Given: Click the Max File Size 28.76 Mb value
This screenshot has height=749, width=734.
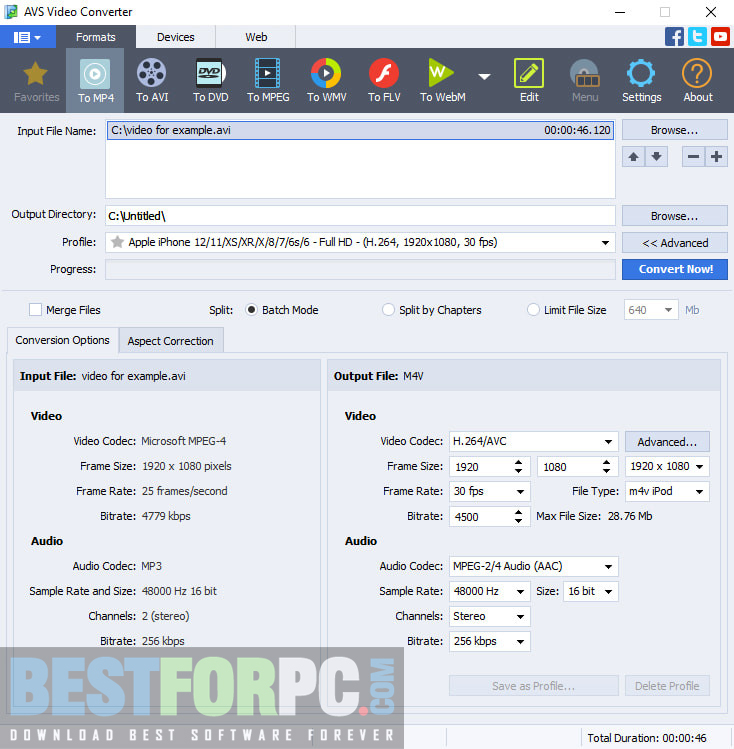Looking at the screenshot, I should pyautogui.click(x=629, y=516).
